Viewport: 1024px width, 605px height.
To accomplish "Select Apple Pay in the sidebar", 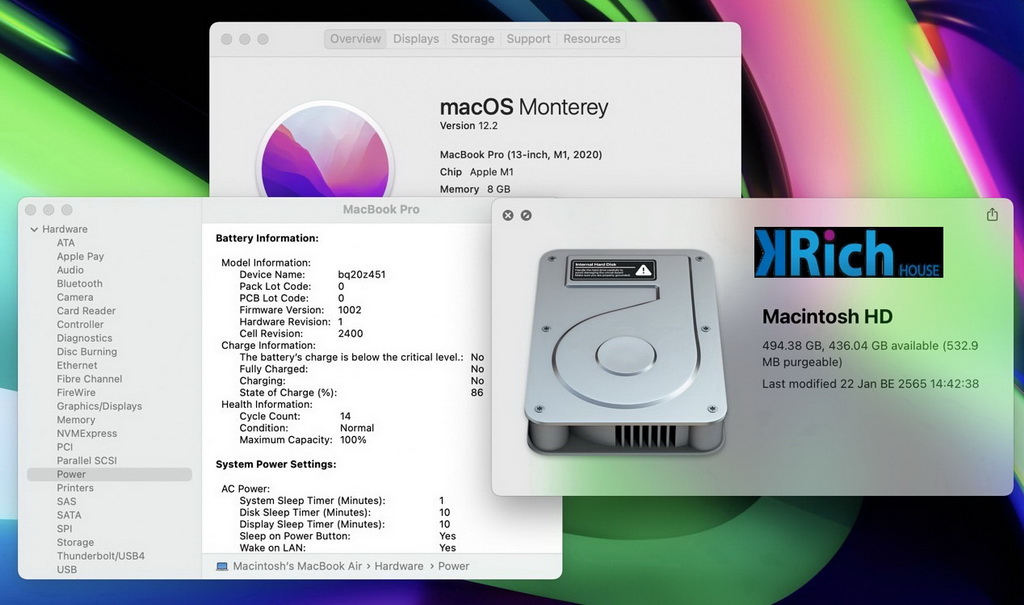I will click(x=80, y=257).
